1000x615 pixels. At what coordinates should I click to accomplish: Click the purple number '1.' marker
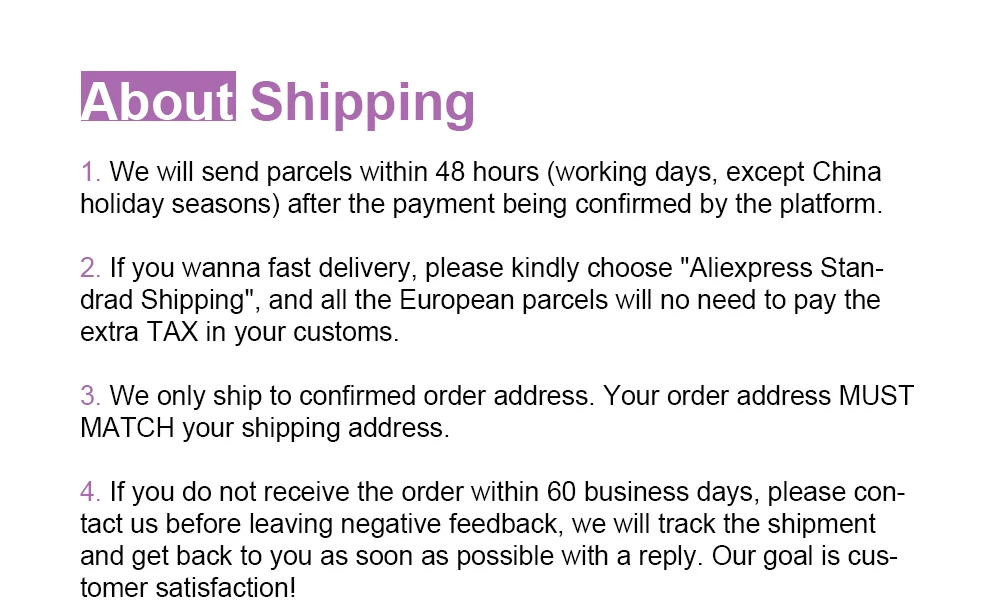coord(90,172)
